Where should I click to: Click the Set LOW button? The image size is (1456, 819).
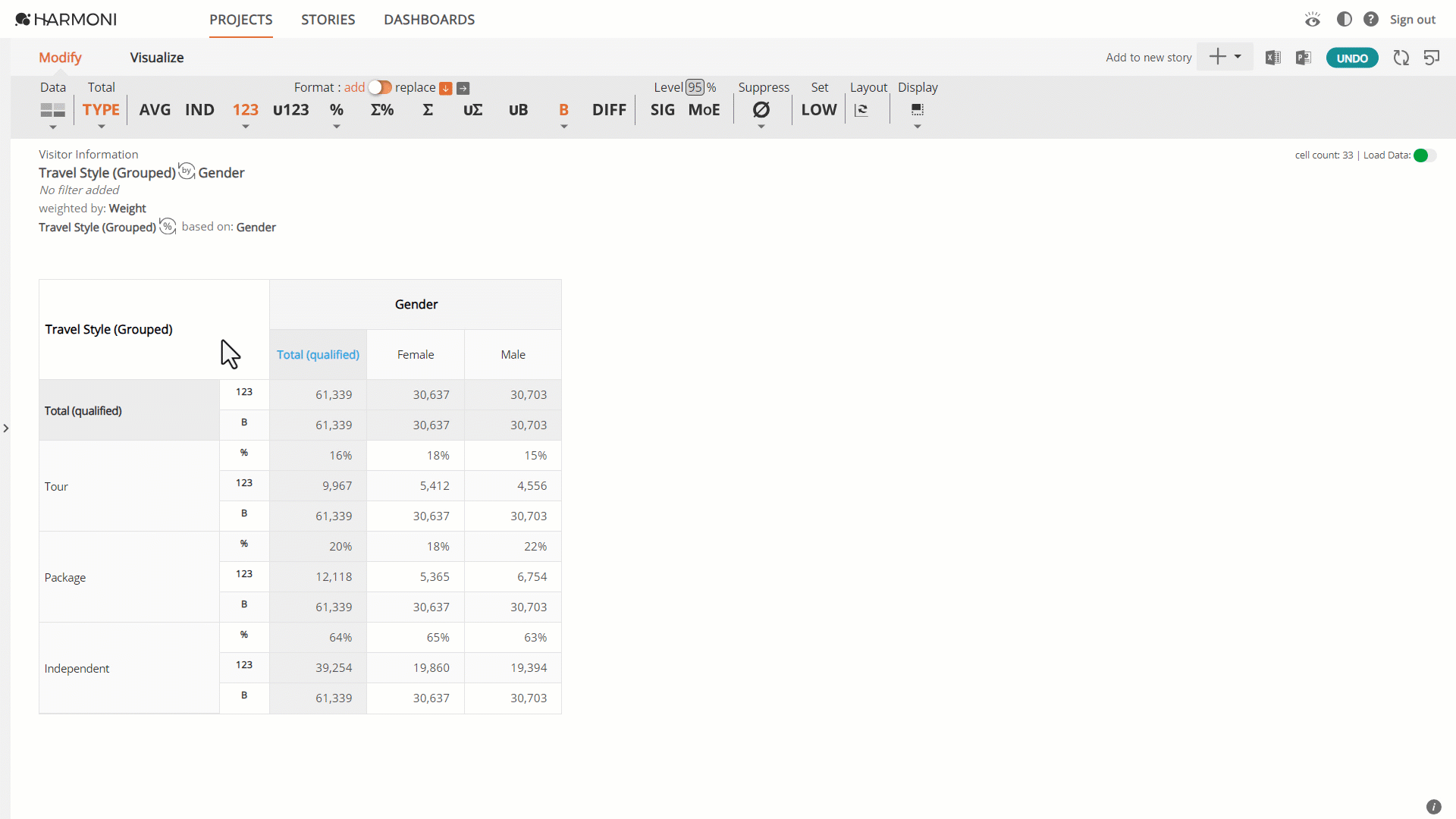click(x=819, y=110)
